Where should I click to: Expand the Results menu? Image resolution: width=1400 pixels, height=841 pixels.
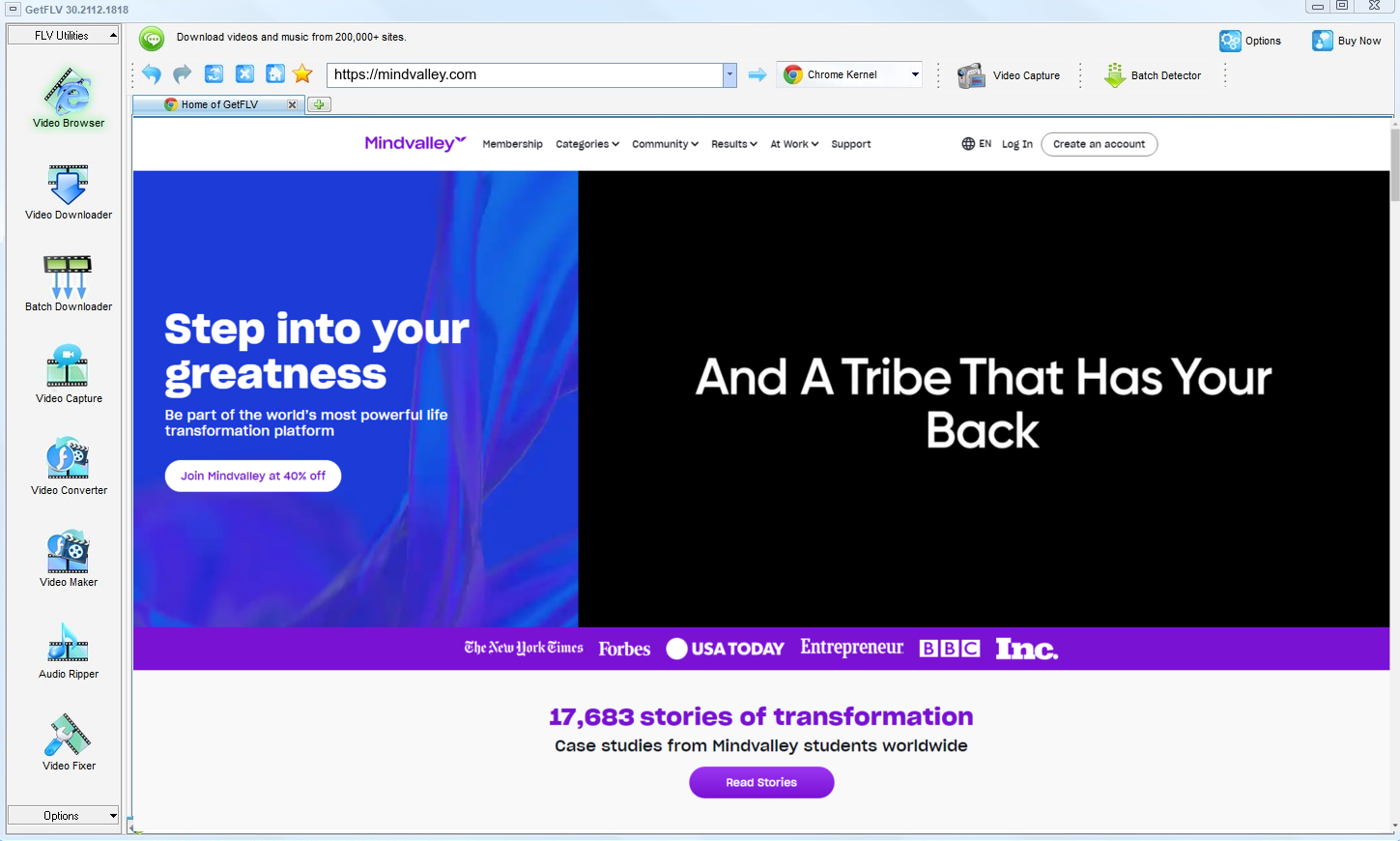point(734,144)
